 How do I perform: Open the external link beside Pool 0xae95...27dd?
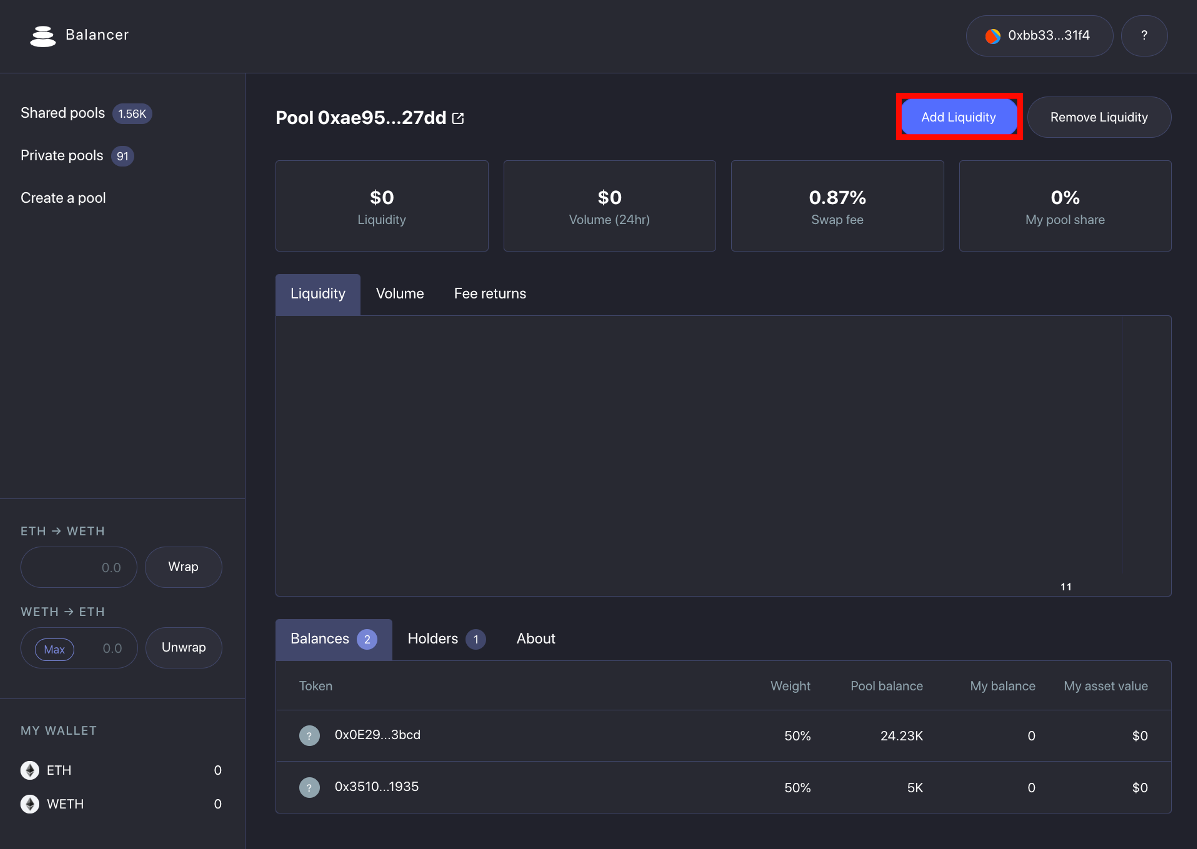[458, 117]
